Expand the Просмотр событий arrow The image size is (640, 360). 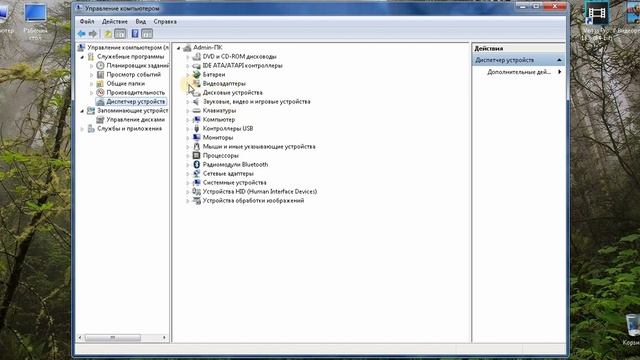coord(92,75)
